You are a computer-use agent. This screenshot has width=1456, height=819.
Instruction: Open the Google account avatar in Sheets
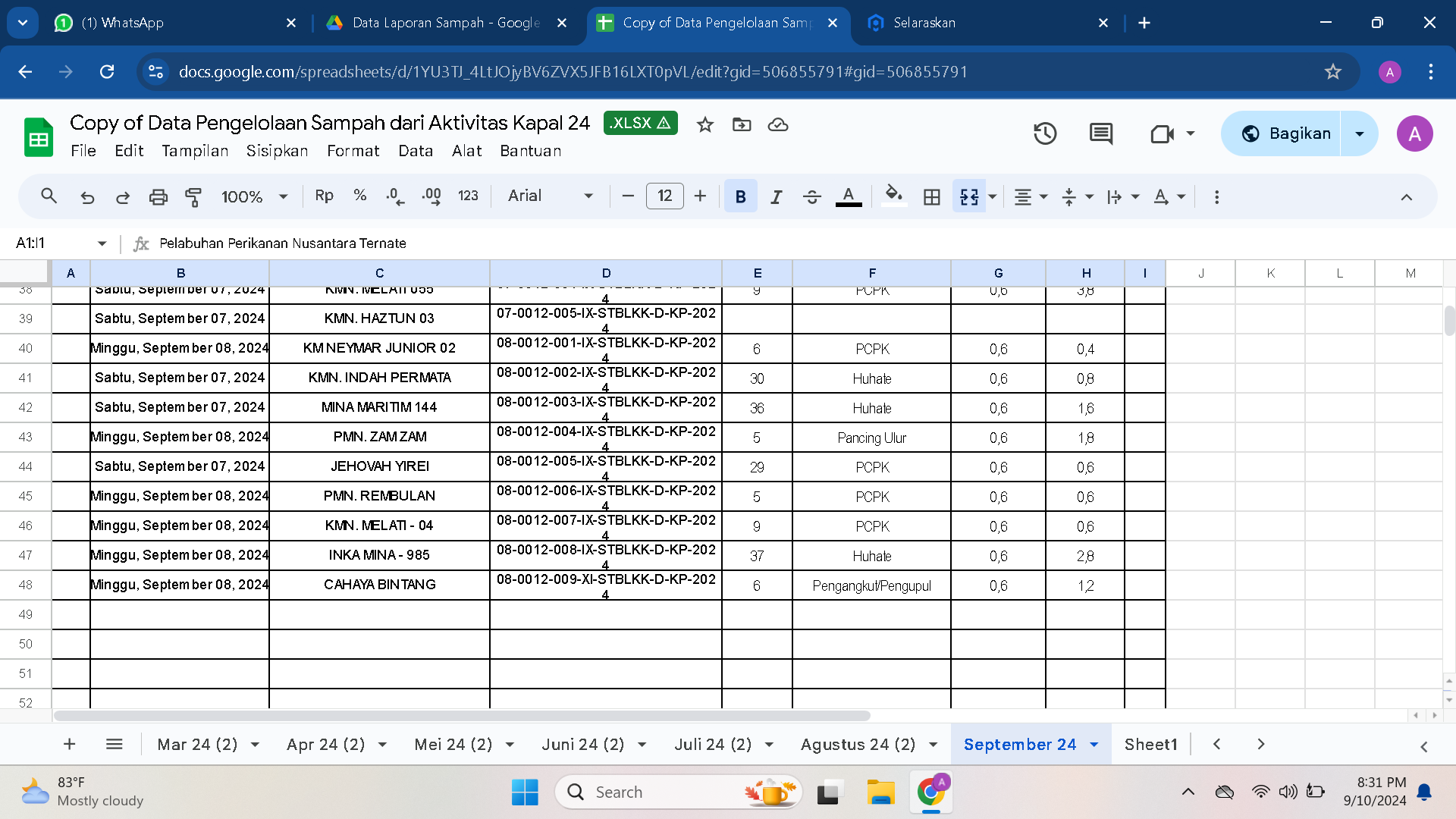(x=1414, y=133)
